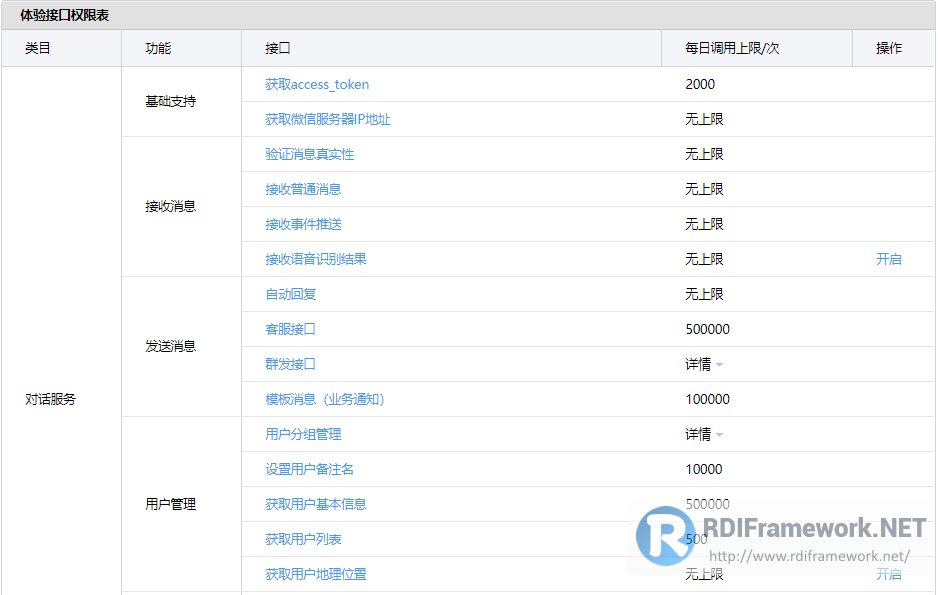Click the 接收语音识别结果 link

pos(315,260)
